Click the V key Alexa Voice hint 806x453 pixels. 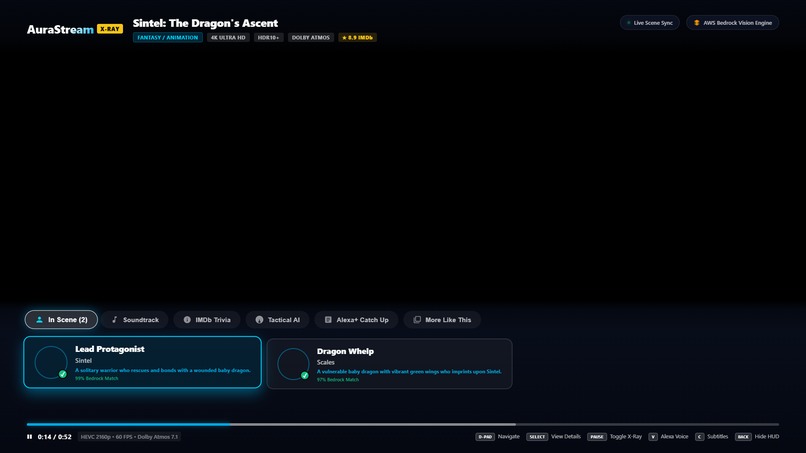coord(668,437)
